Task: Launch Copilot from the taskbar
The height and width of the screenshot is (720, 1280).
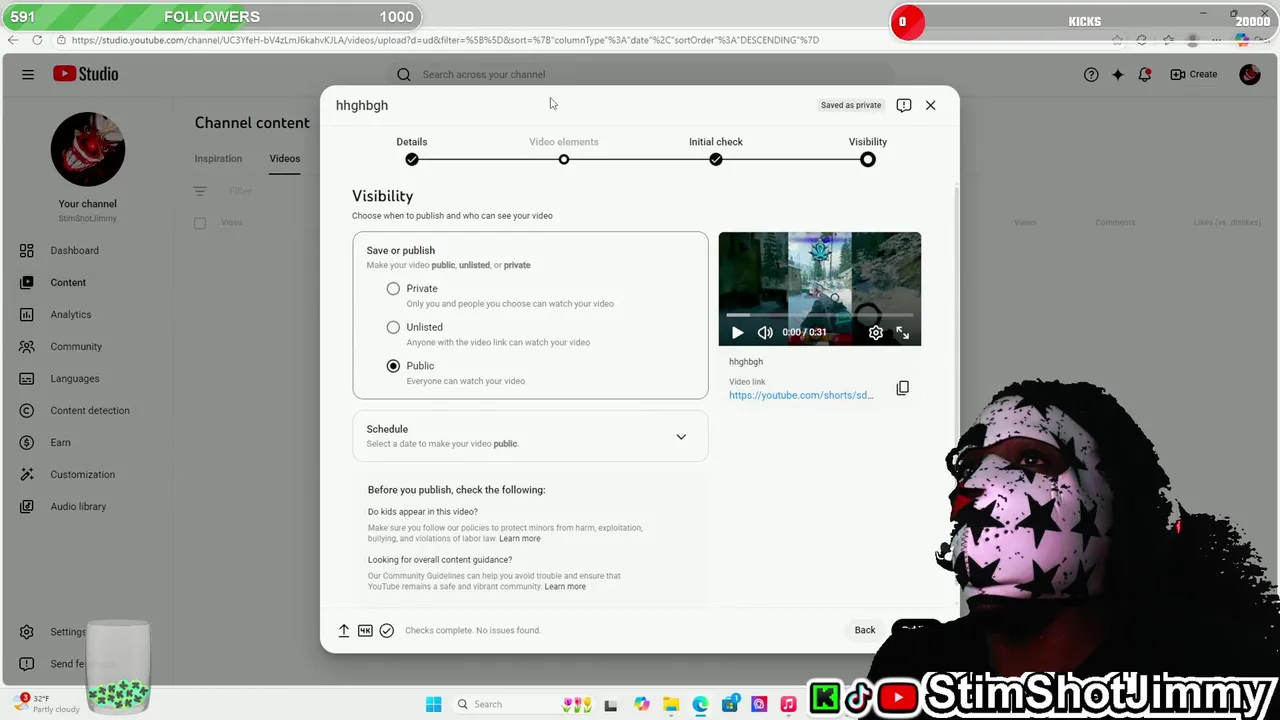Action: coord(641,704)
